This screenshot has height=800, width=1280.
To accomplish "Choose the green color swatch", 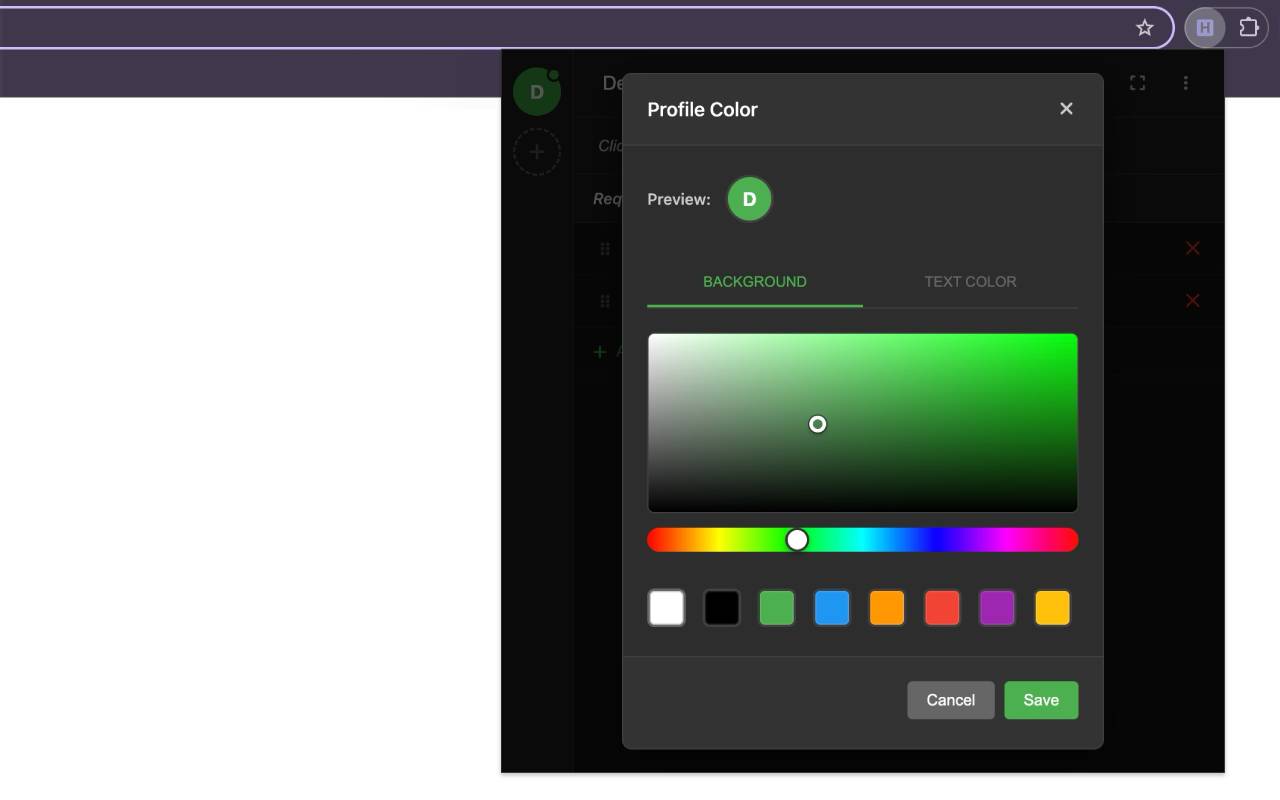I will click(x=777, y=608).
